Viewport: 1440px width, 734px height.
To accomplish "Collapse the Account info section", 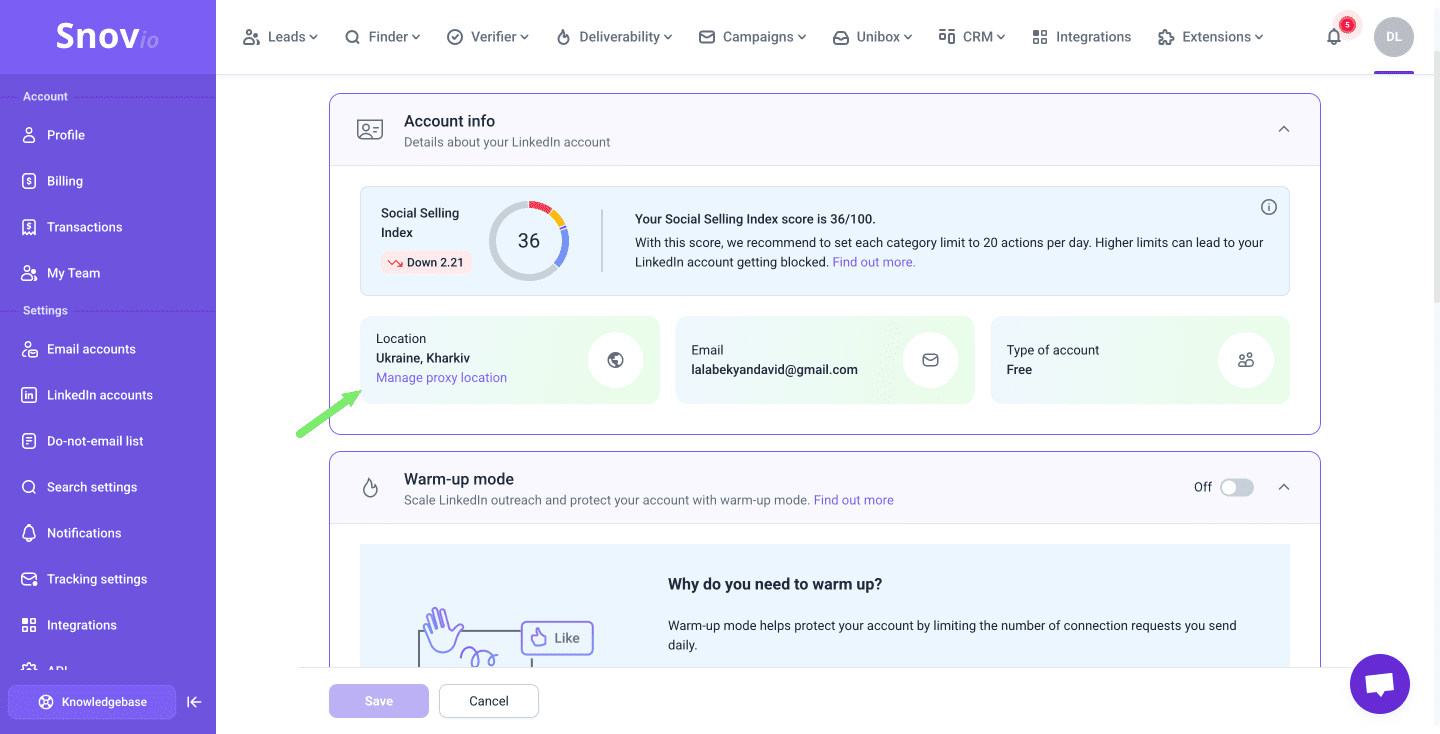I will tap(1284, 129).
